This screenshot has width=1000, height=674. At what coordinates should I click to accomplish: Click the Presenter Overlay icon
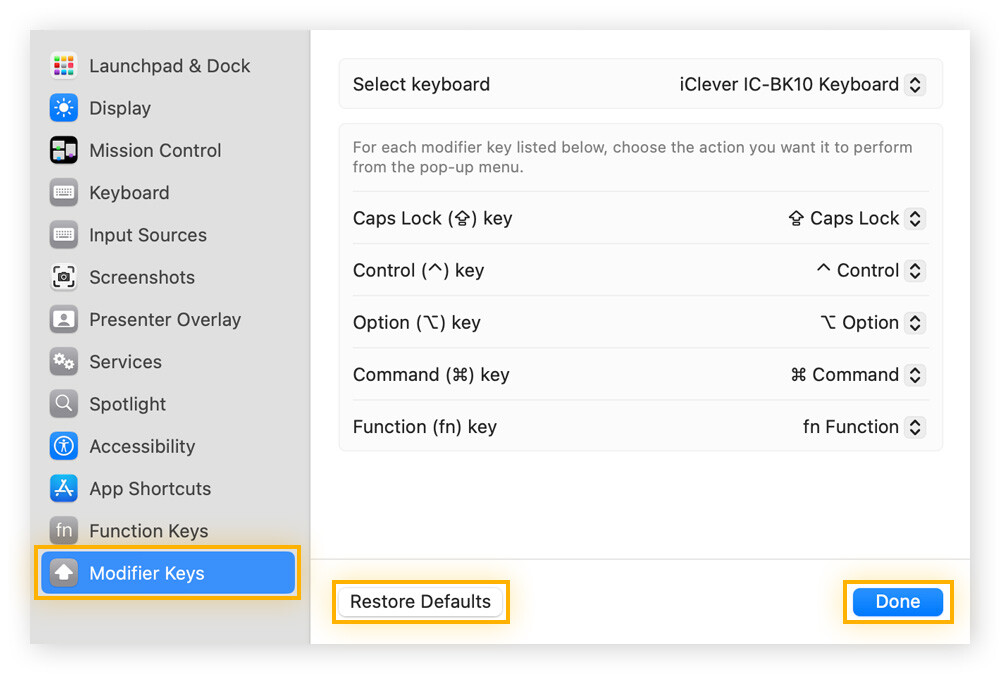click(x=63, y=319)
